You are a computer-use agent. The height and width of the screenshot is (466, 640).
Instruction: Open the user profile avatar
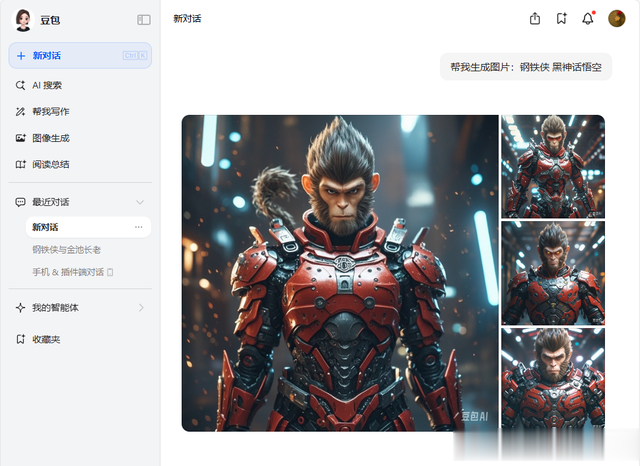616,18
